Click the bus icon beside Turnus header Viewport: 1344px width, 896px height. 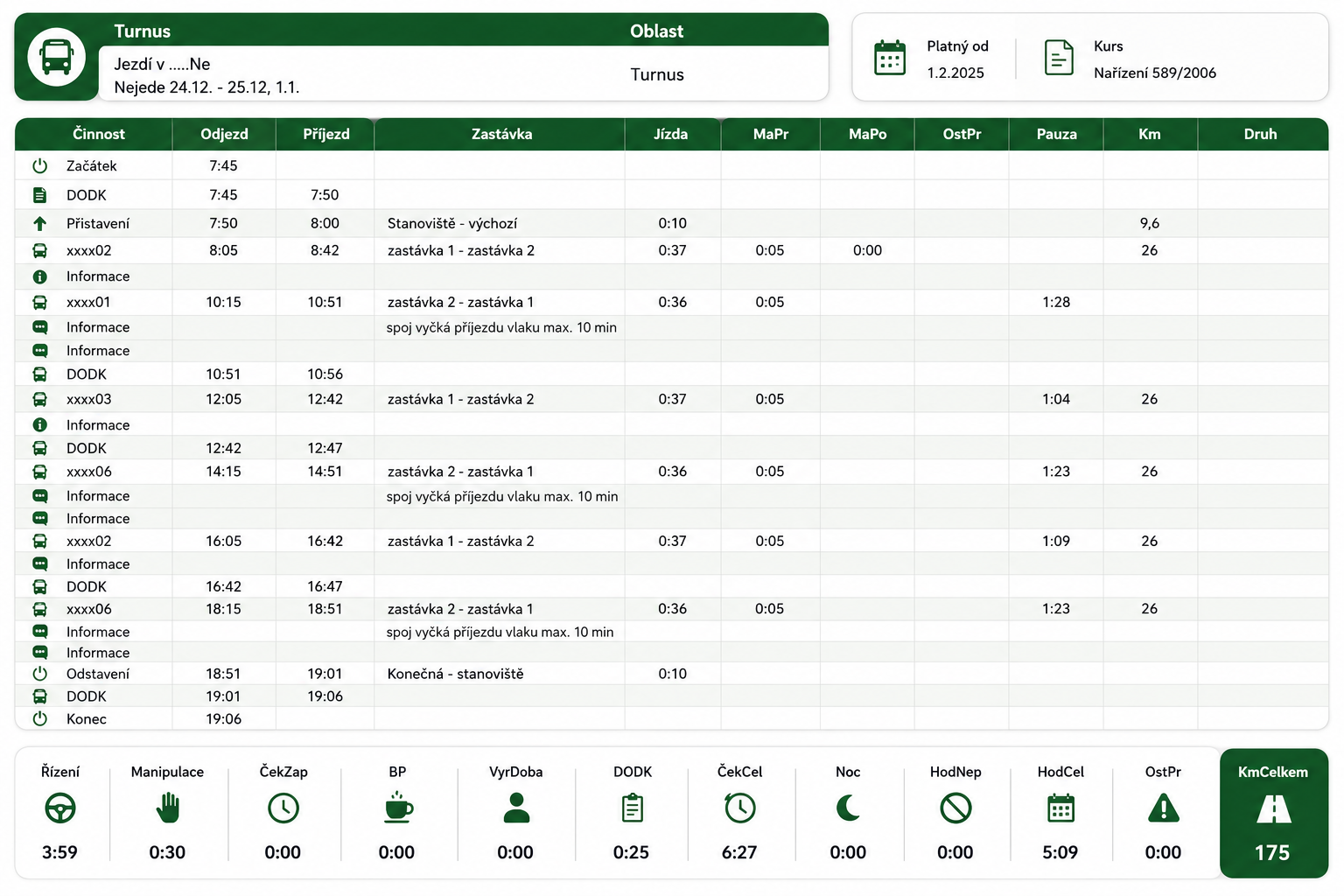click(x=57, y=57)
